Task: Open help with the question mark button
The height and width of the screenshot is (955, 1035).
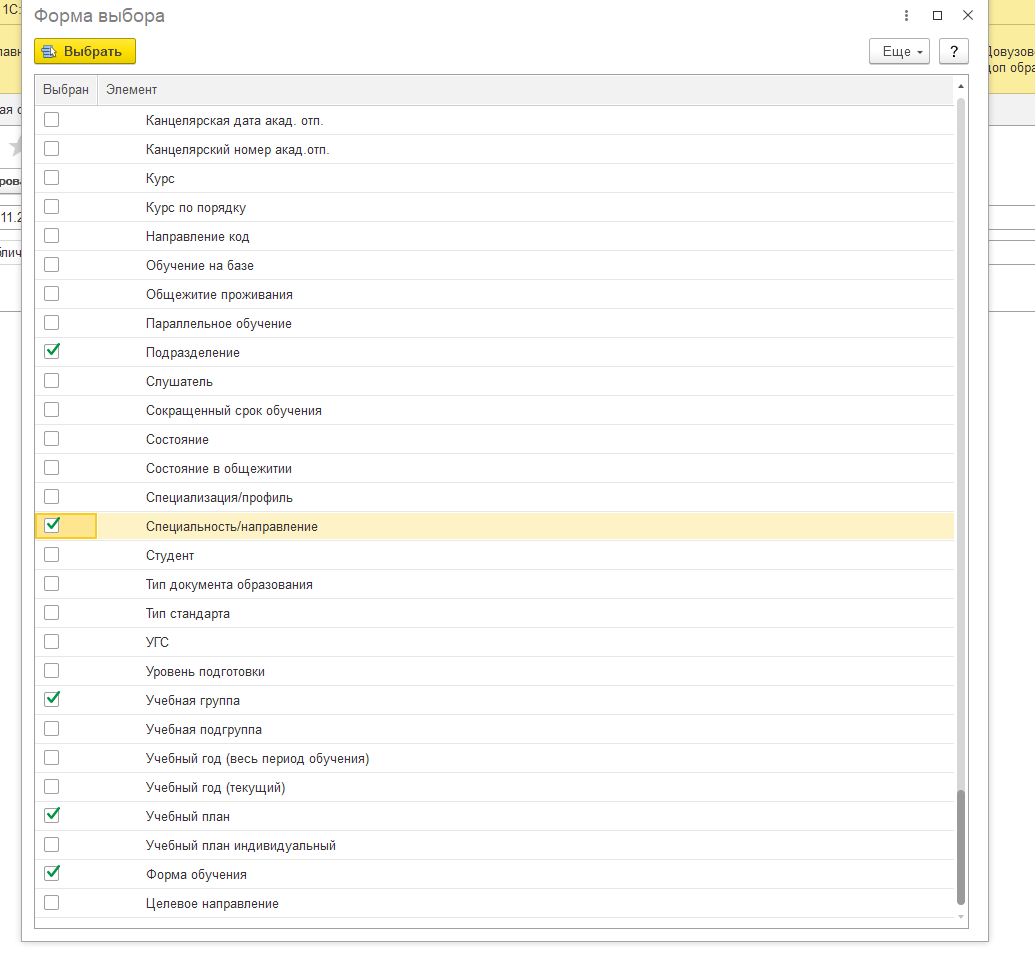Action: click(954, 51)
